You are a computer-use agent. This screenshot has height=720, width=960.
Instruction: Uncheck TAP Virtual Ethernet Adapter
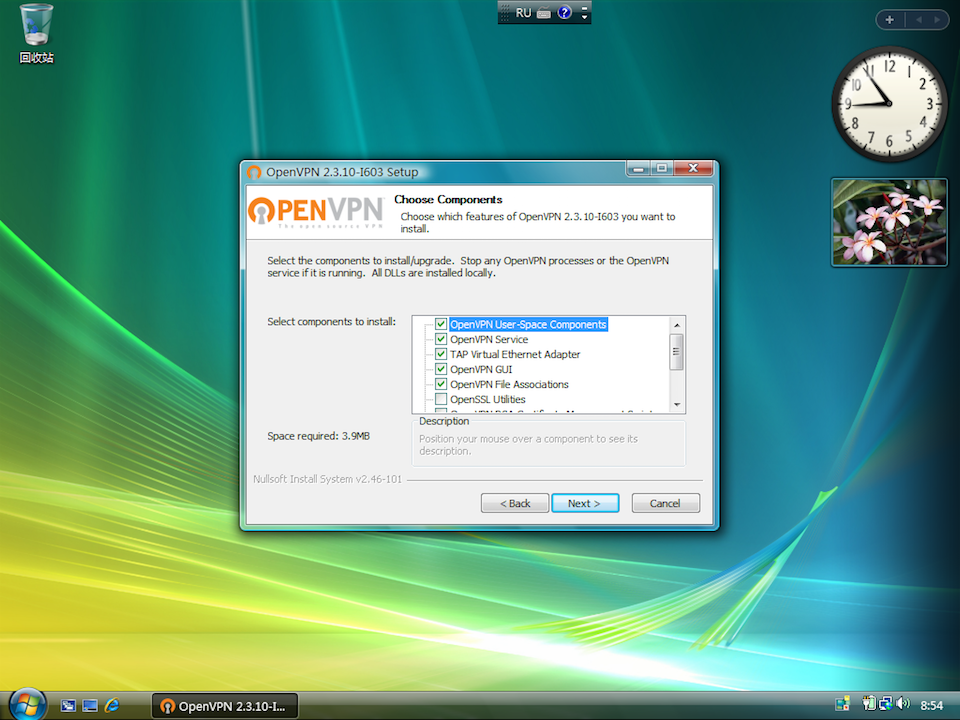coord(441,354)
